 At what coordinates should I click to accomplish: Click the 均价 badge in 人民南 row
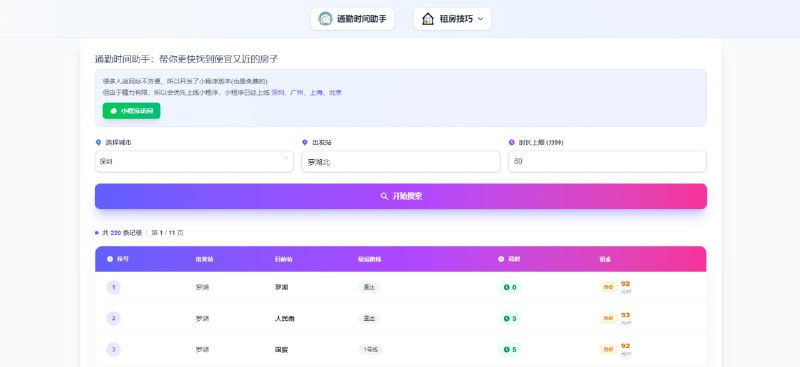(x=608, y=319)
